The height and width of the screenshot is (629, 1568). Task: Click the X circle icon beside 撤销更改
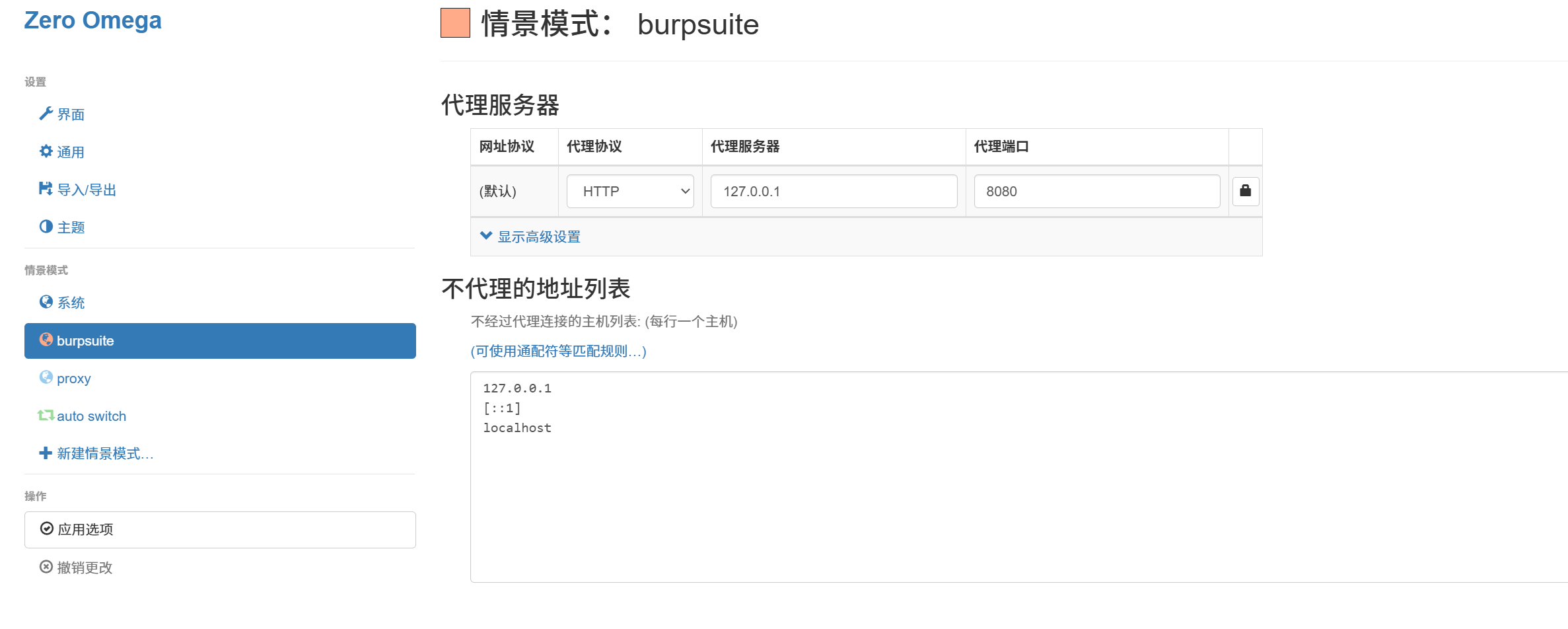pos(46,567)
